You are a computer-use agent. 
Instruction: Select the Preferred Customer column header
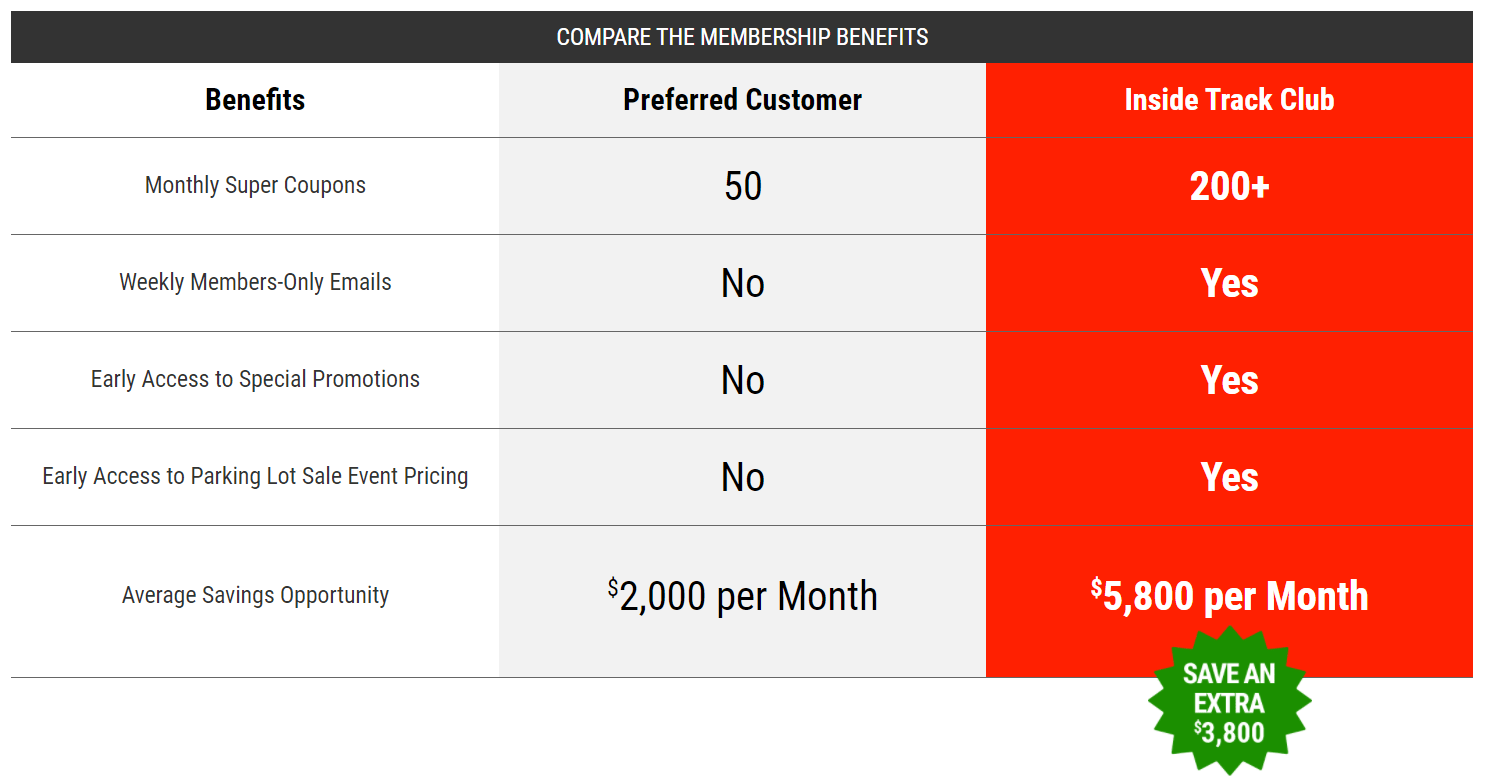pyautogui.click(x=742, y=100)
